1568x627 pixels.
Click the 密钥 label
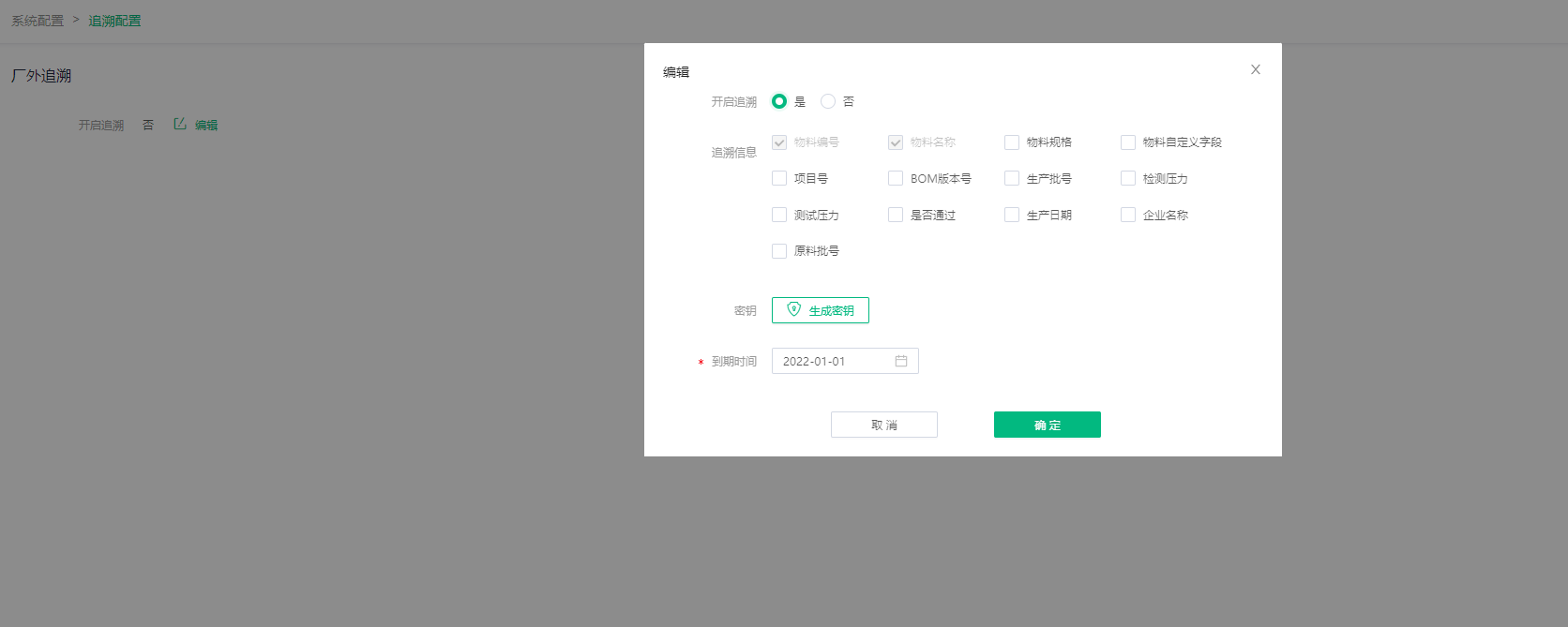tap(745, 310)
